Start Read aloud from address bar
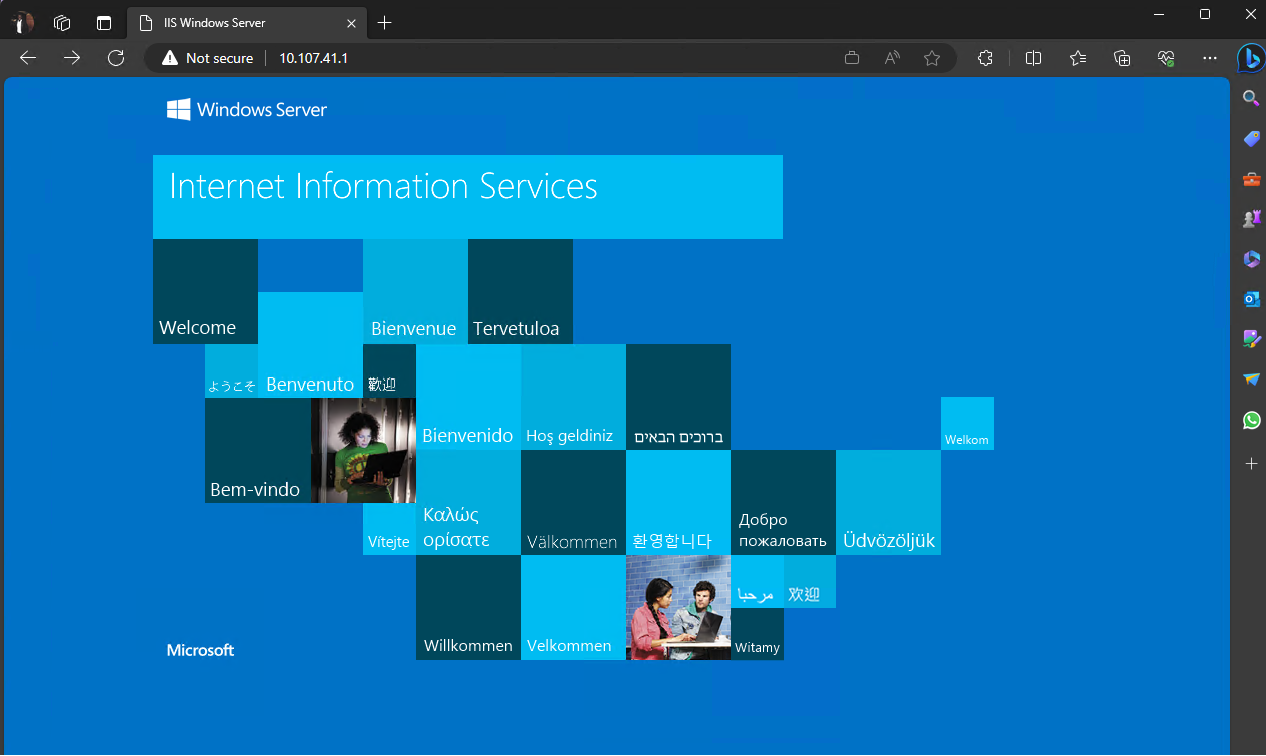This screenshot has width=1266, height=756. click(x=892, y=58)
